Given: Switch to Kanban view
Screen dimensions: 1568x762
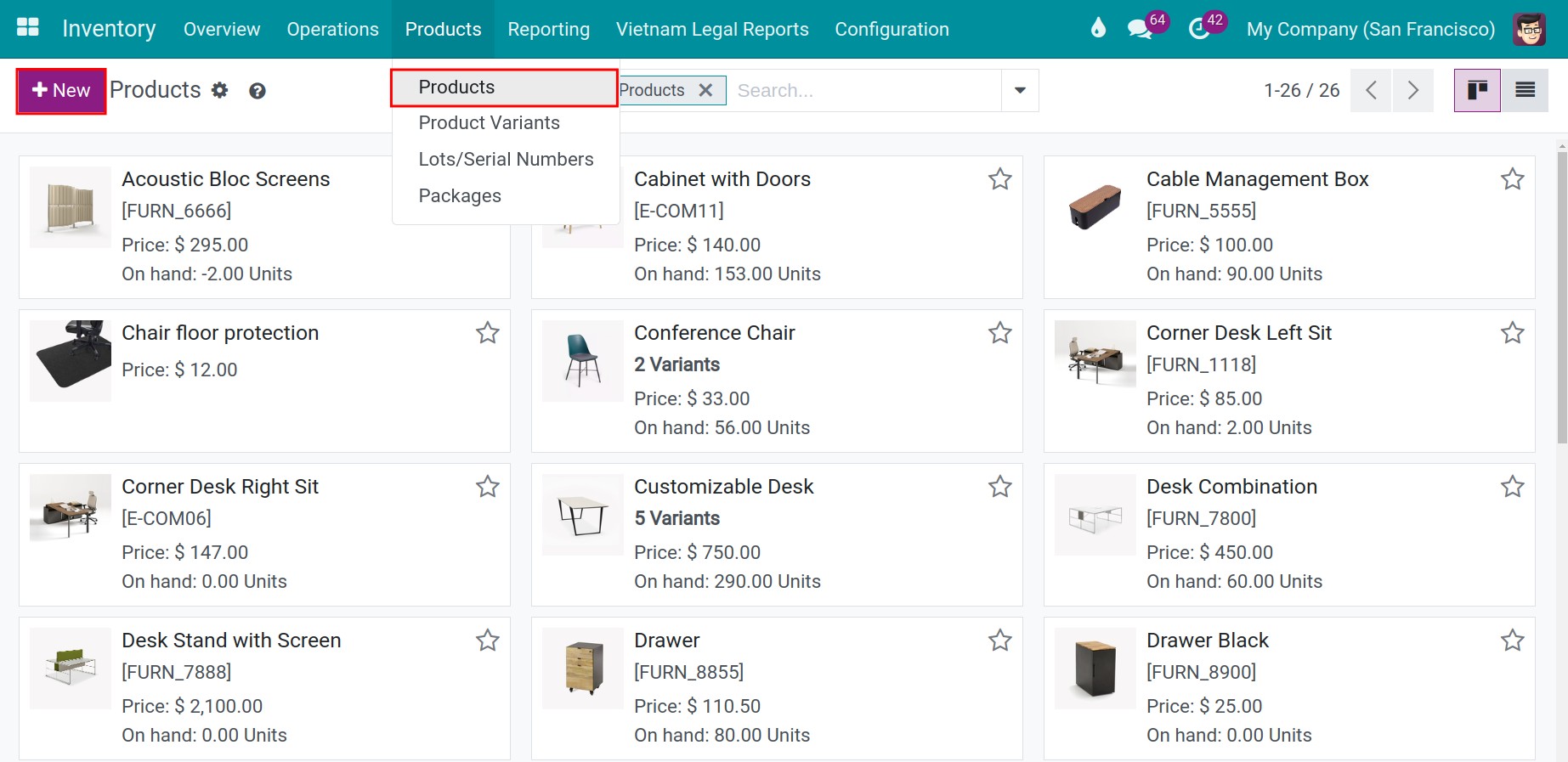Looking at the screenshot, I should click(x=1477, y=90).
